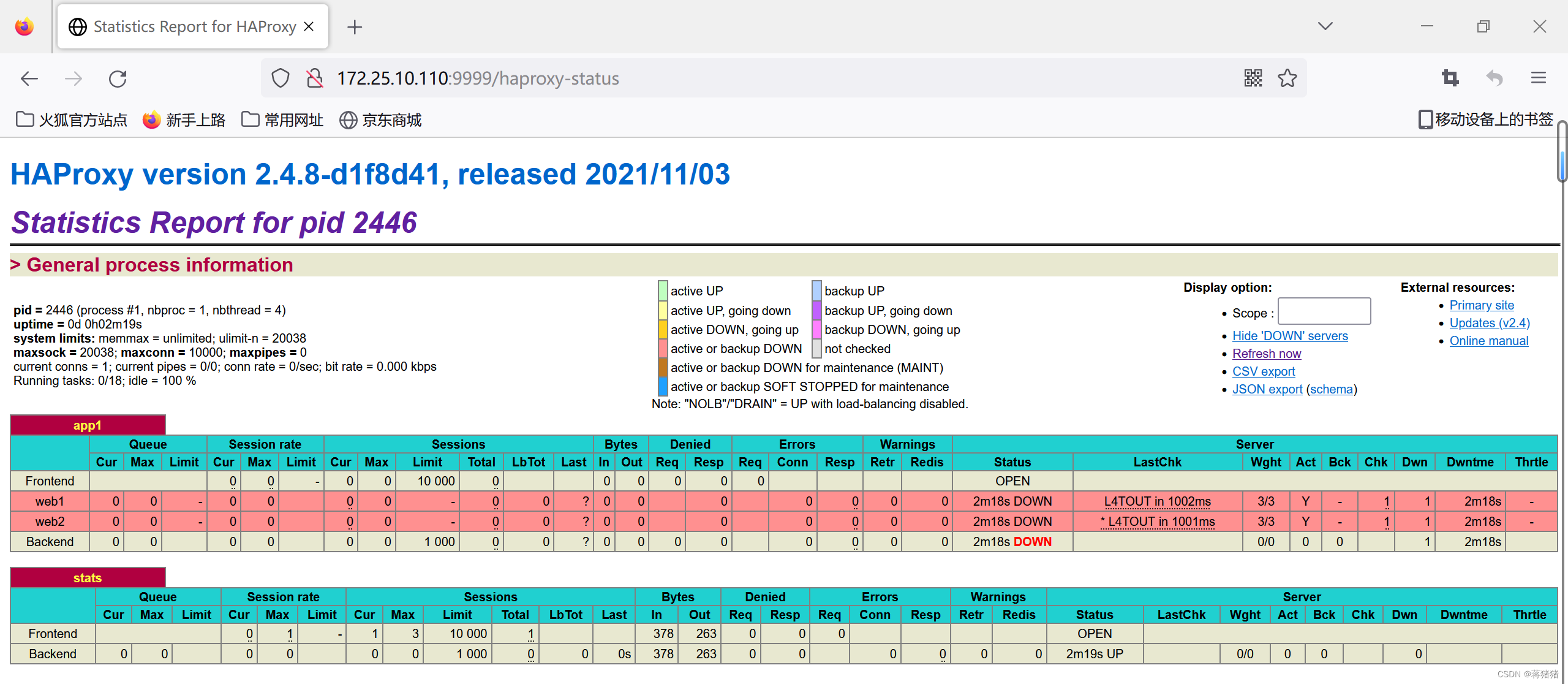Open the QR code icon in address bar
The width and height of the screenshot is (1568, 684).
click(1253, 78)
